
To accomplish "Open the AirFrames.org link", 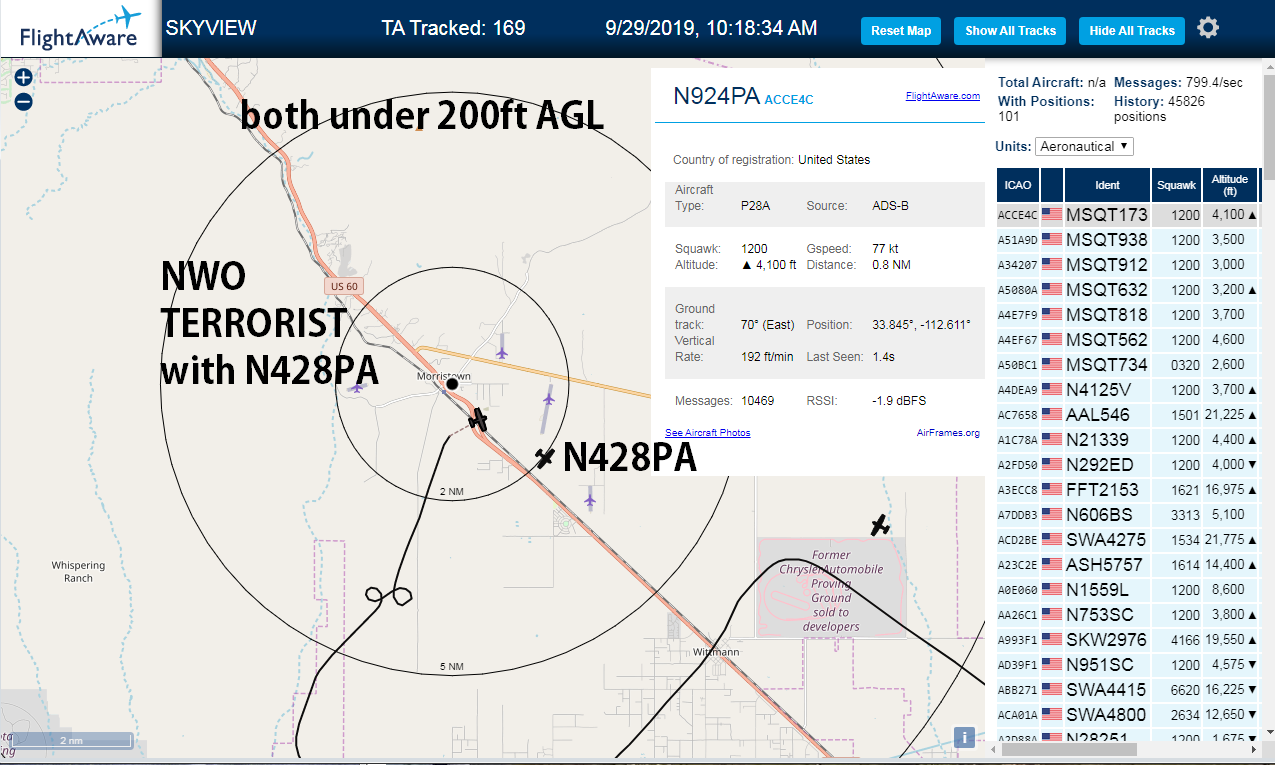I will pyautogui.click(x=948, y=433).
